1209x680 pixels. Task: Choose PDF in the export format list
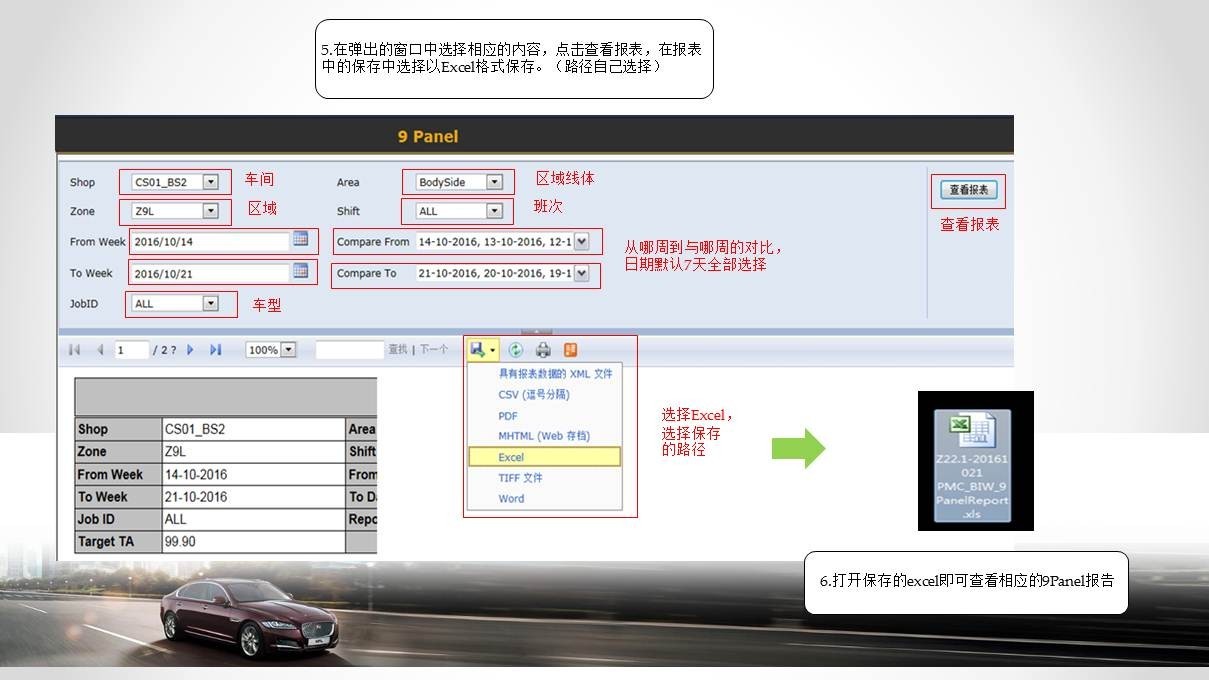point(508,415)
